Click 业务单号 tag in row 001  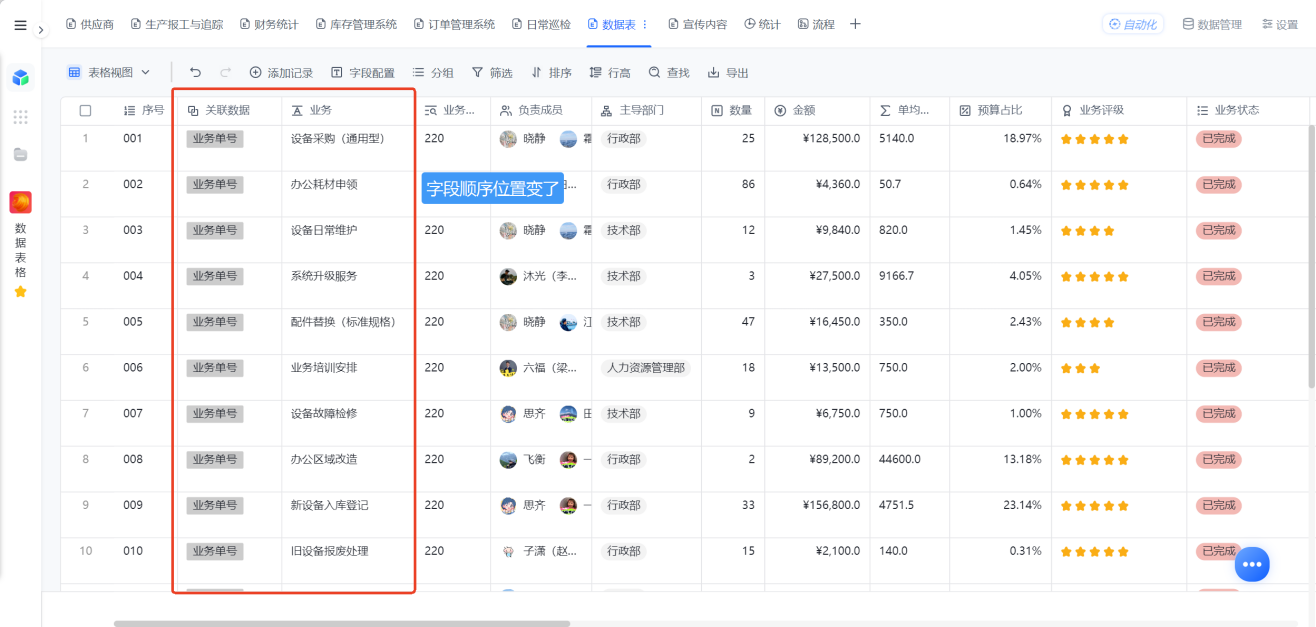215,139
